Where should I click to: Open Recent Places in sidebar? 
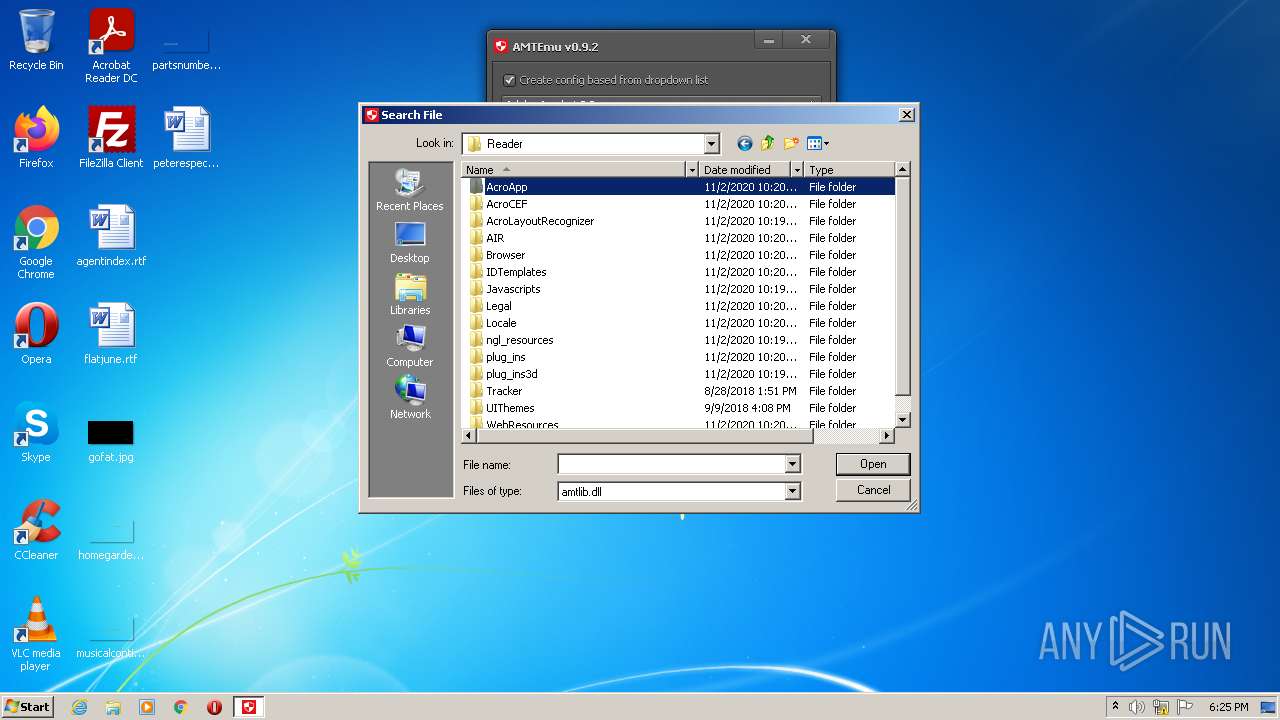(x=410, y=190)
